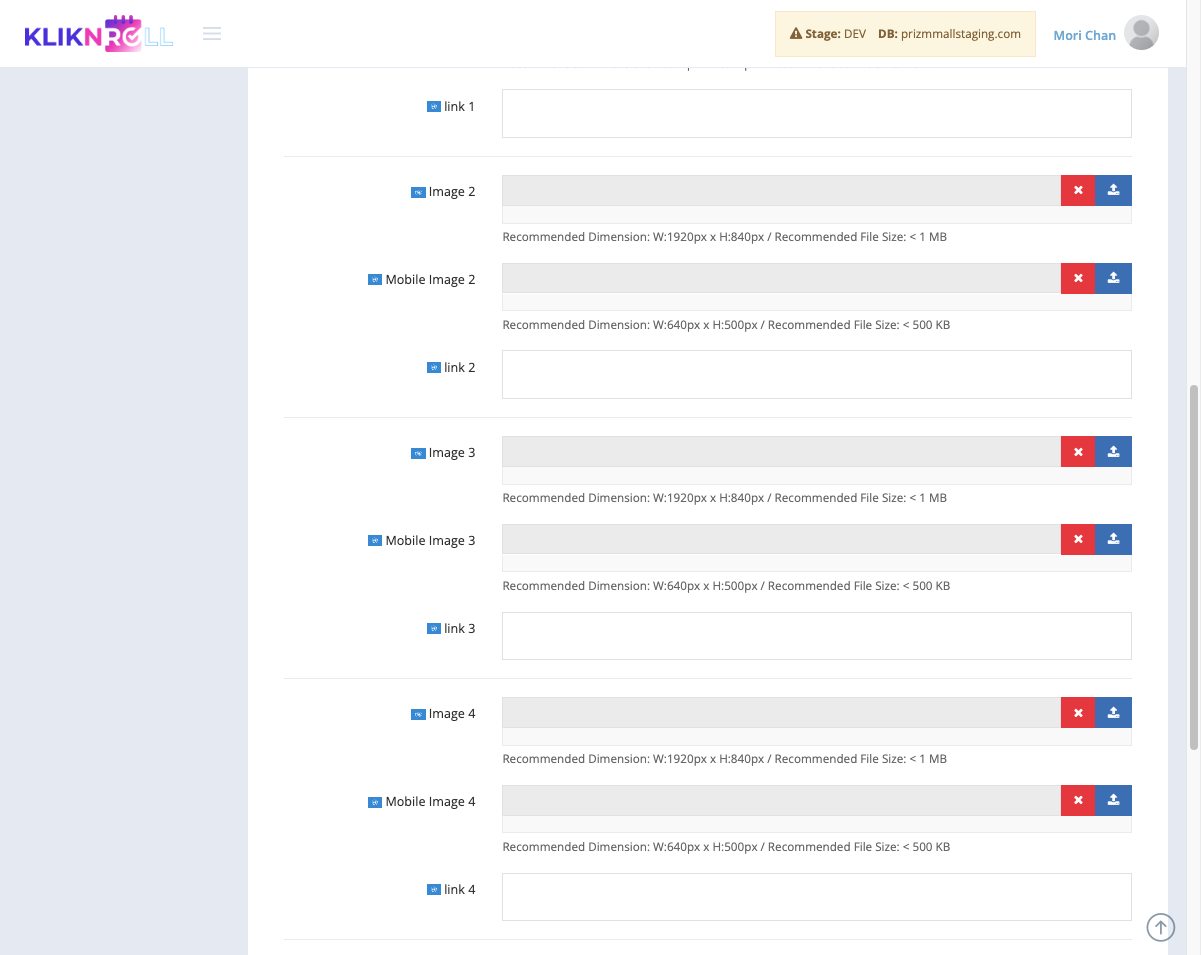
Task: Upload a file for Image 3
Action: point(1114,452)
